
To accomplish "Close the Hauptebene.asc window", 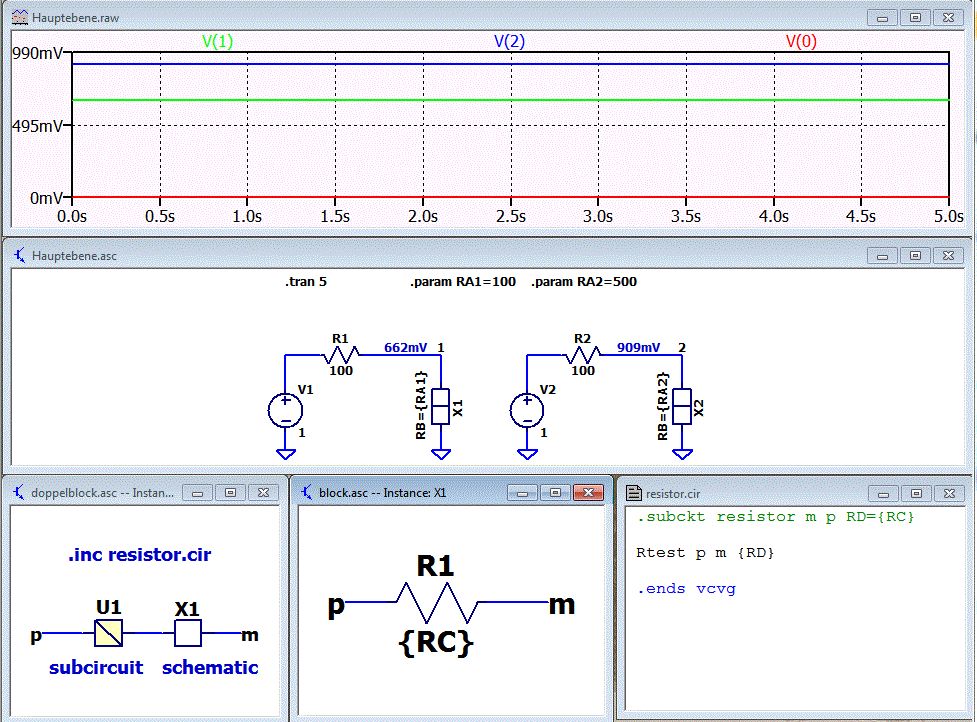I will [948, 255].
